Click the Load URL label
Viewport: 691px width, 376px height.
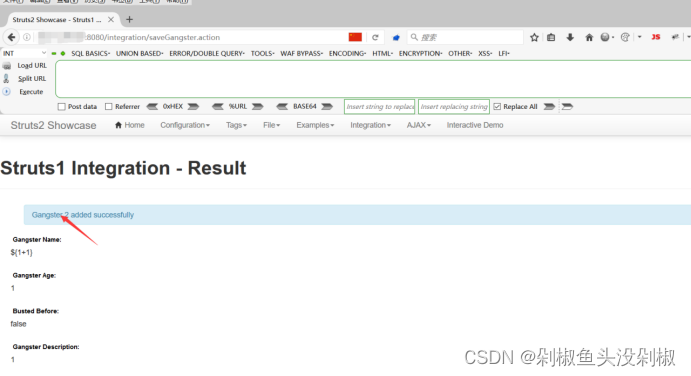[x=32, y=66]
